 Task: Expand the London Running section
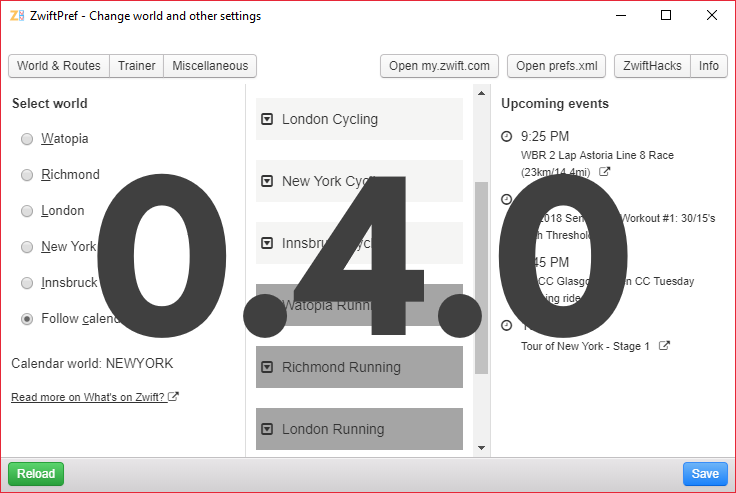pyautogui.click(x=359, y=429)
